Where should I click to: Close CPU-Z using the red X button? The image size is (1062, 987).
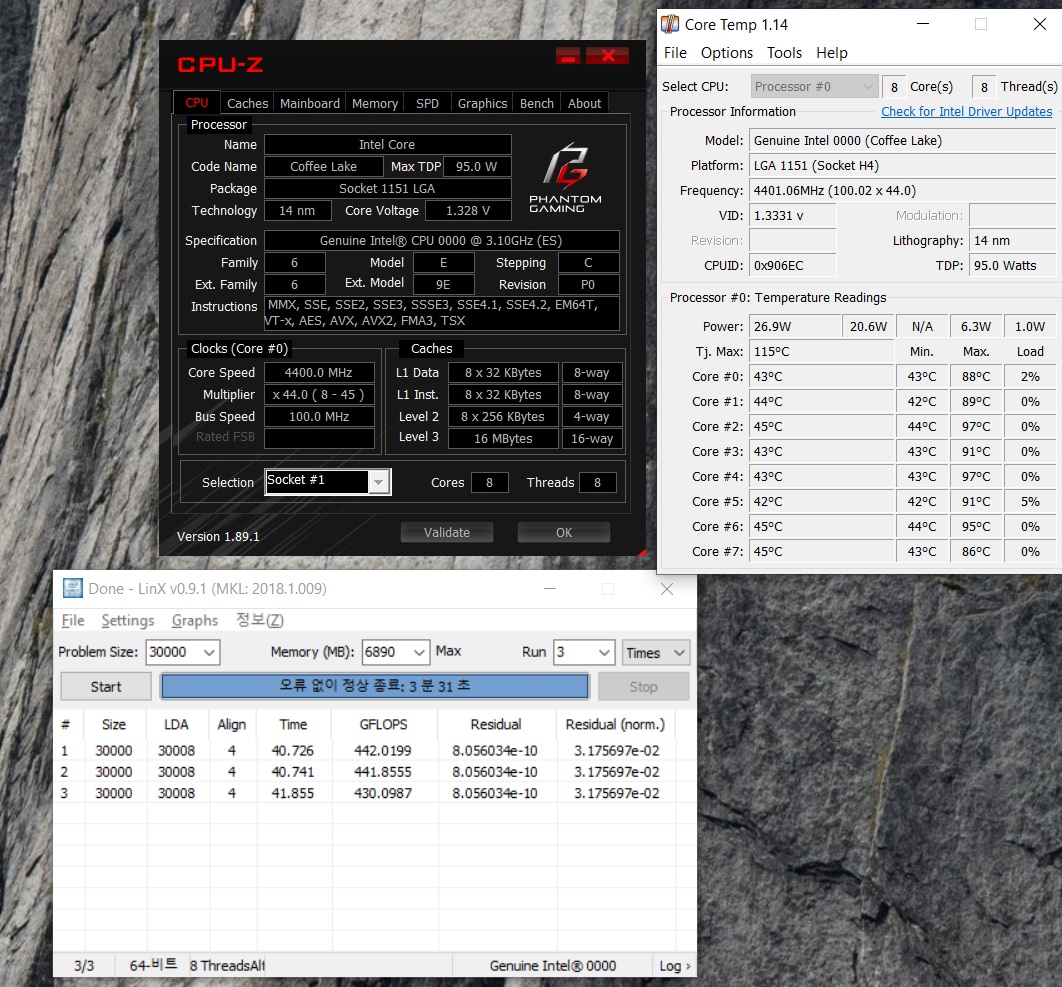[x=608, y=56]
